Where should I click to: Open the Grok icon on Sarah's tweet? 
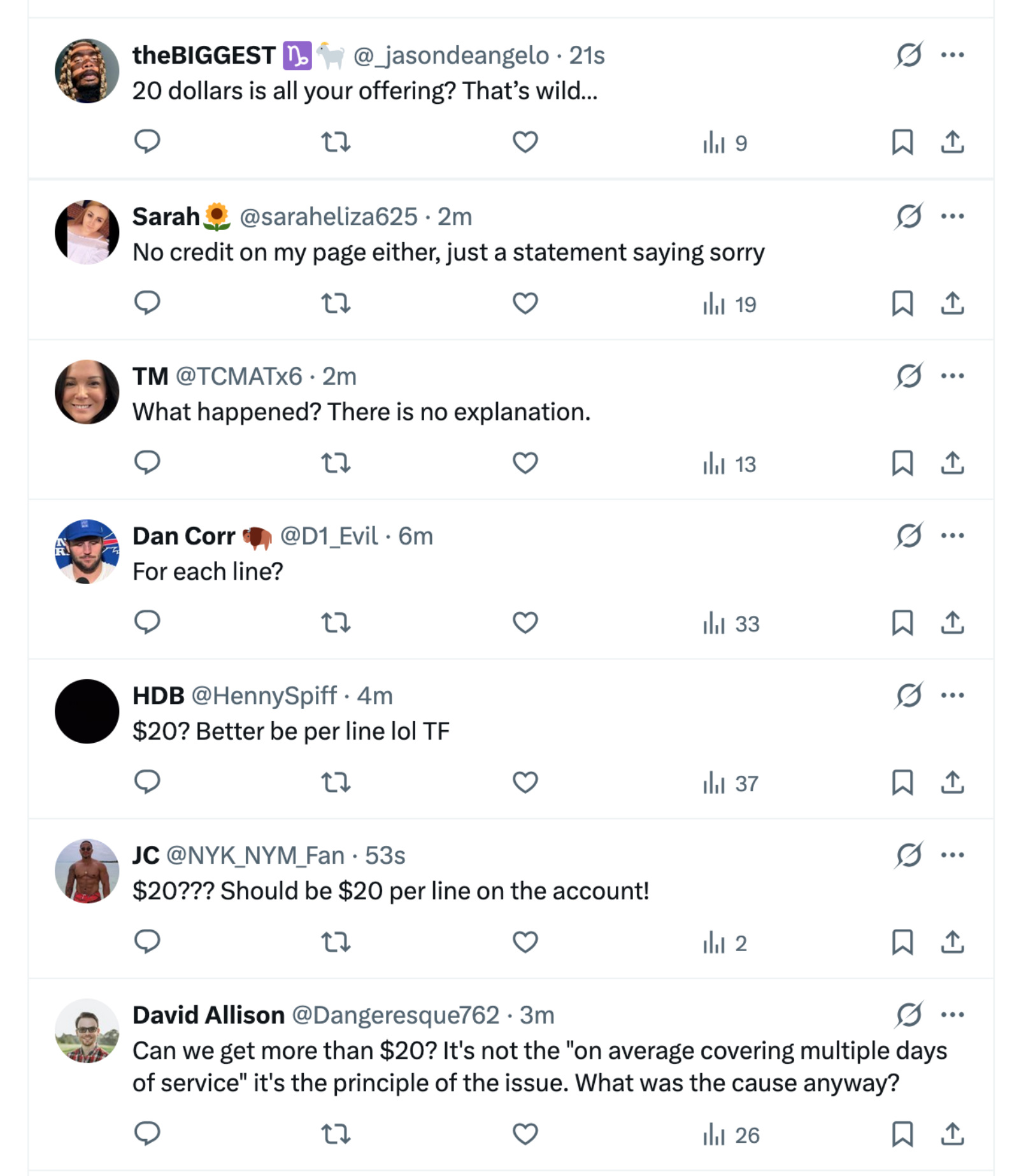(x=909, y=217)
